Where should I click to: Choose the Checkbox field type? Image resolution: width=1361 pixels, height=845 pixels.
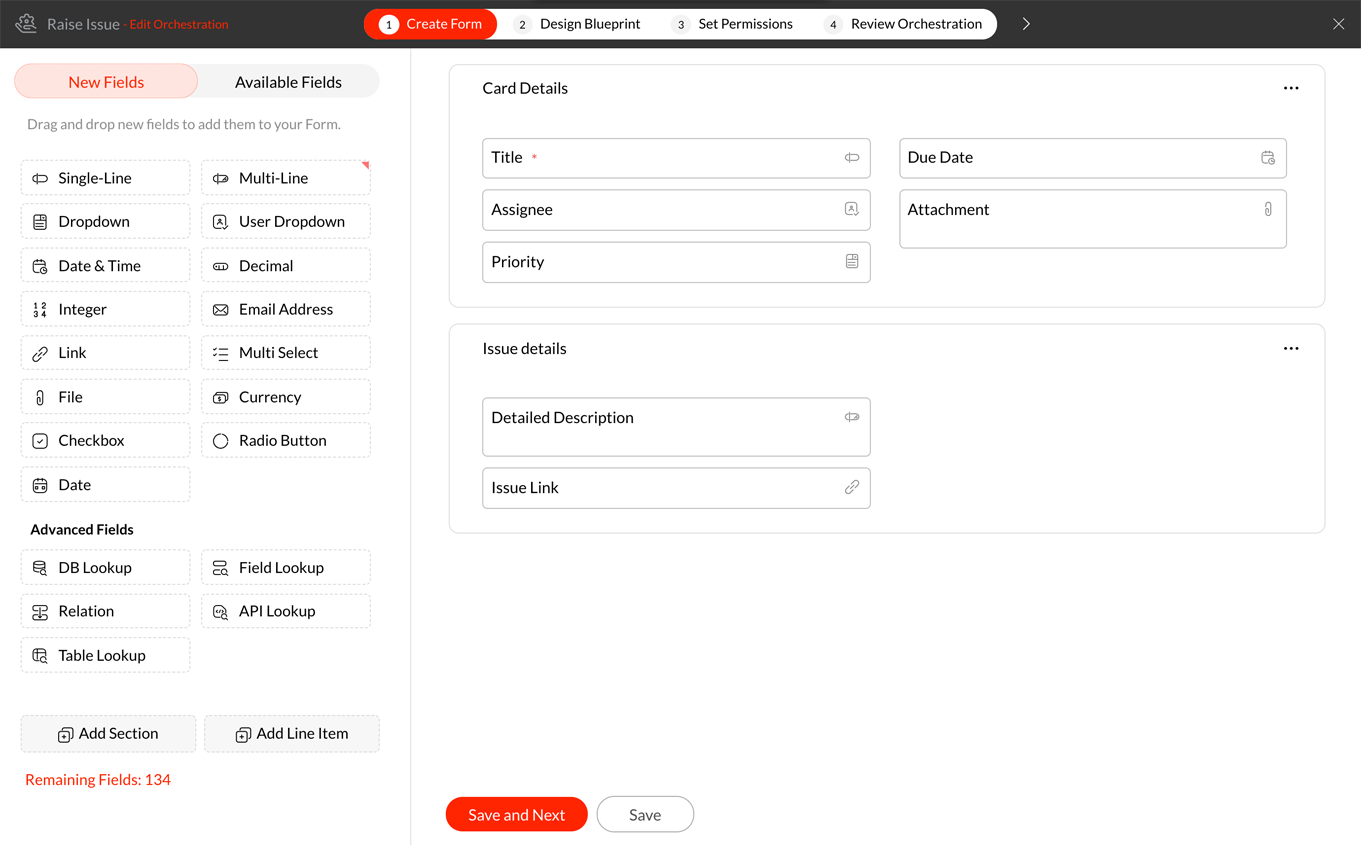point(105,440)
